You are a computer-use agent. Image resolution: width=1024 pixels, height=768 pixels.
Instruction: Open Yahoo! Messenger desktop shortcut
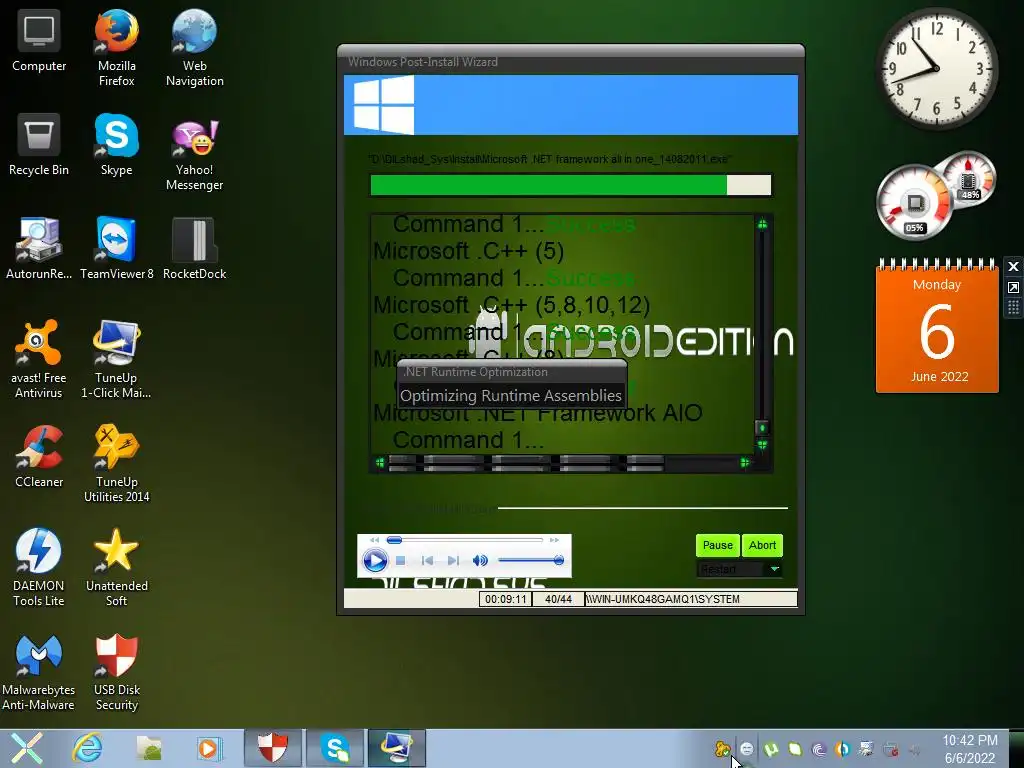click(195, 154)
